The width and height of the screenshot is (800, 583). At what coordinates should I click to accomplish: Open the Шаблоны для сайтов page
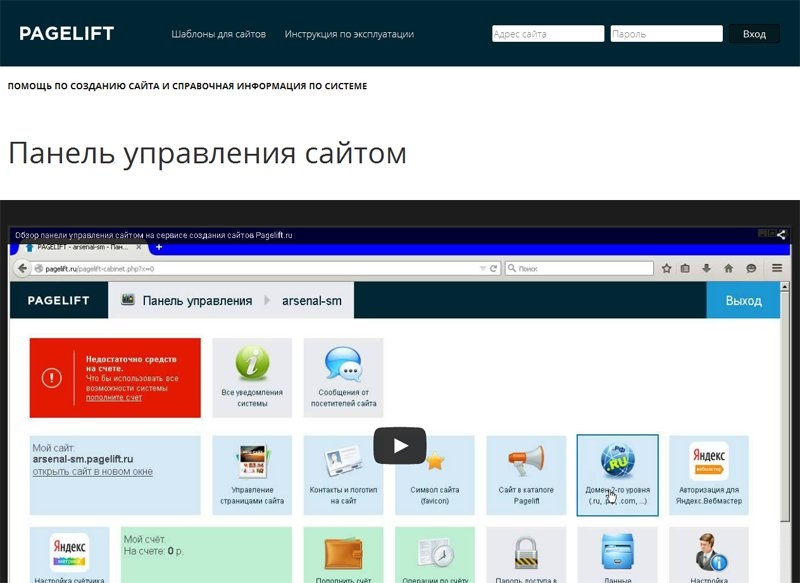218,34
